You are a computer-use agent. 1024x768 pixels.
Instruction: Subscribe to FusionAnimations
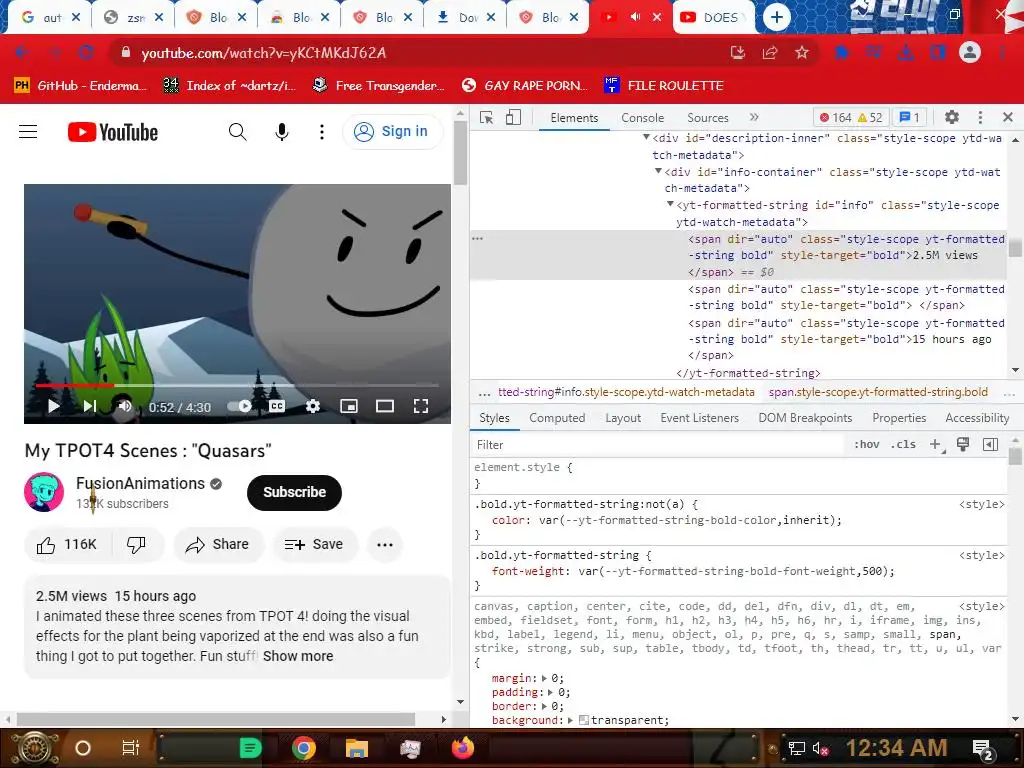[x=294, y=492]
